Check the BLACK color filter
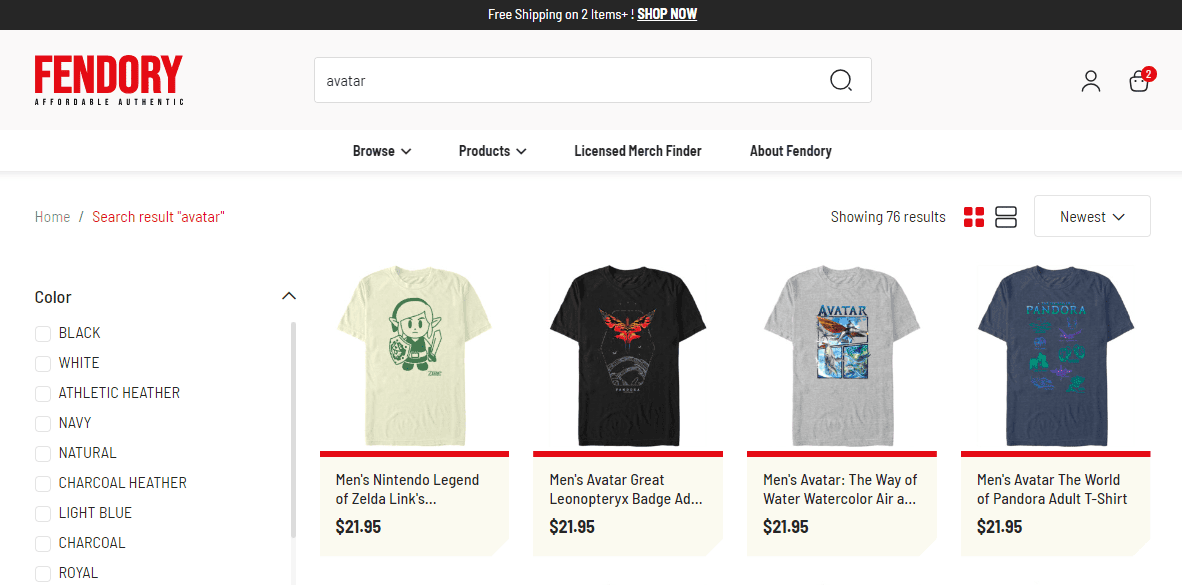The image size is (1182, 585). (x=43, y=333)
